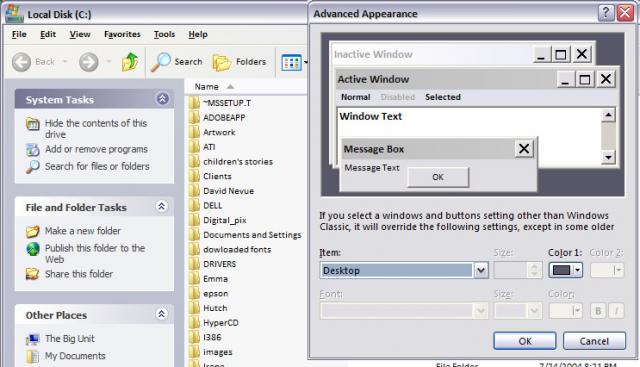Open the Search pane in Explorer
This screenshot has width=640, height=367.
pyautogui.click(x=177, y=62)
